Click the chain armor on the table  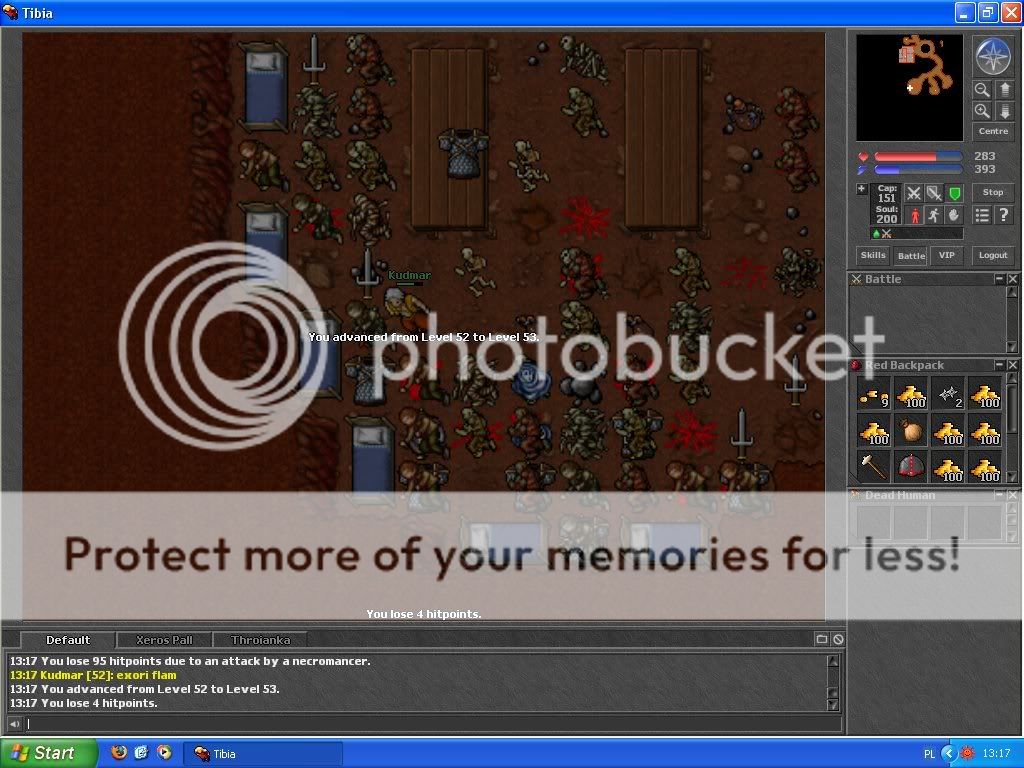[x=462, y=153]
